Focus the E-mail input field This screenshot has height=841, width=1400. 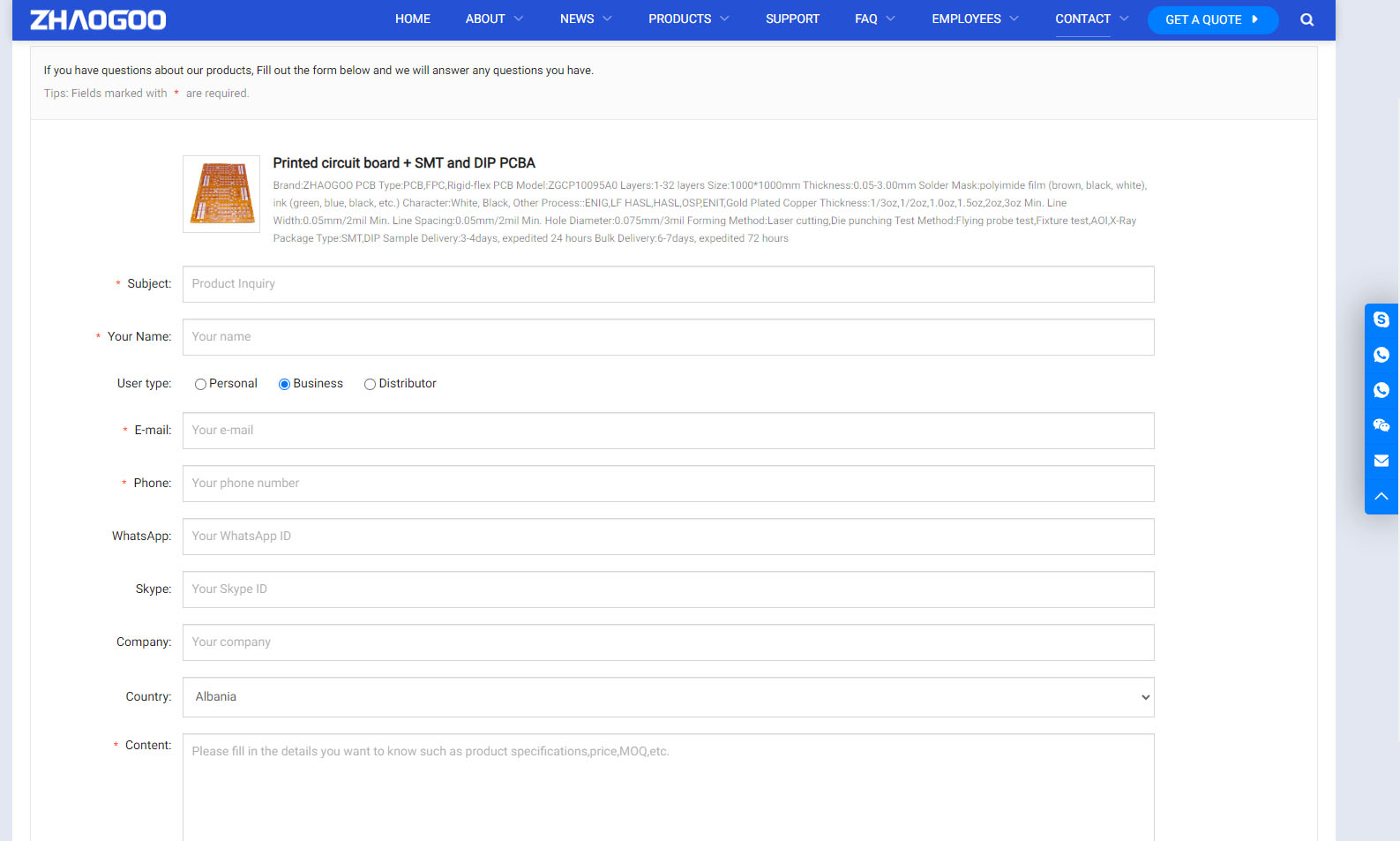pyautogui.click(x=668, y=431)
